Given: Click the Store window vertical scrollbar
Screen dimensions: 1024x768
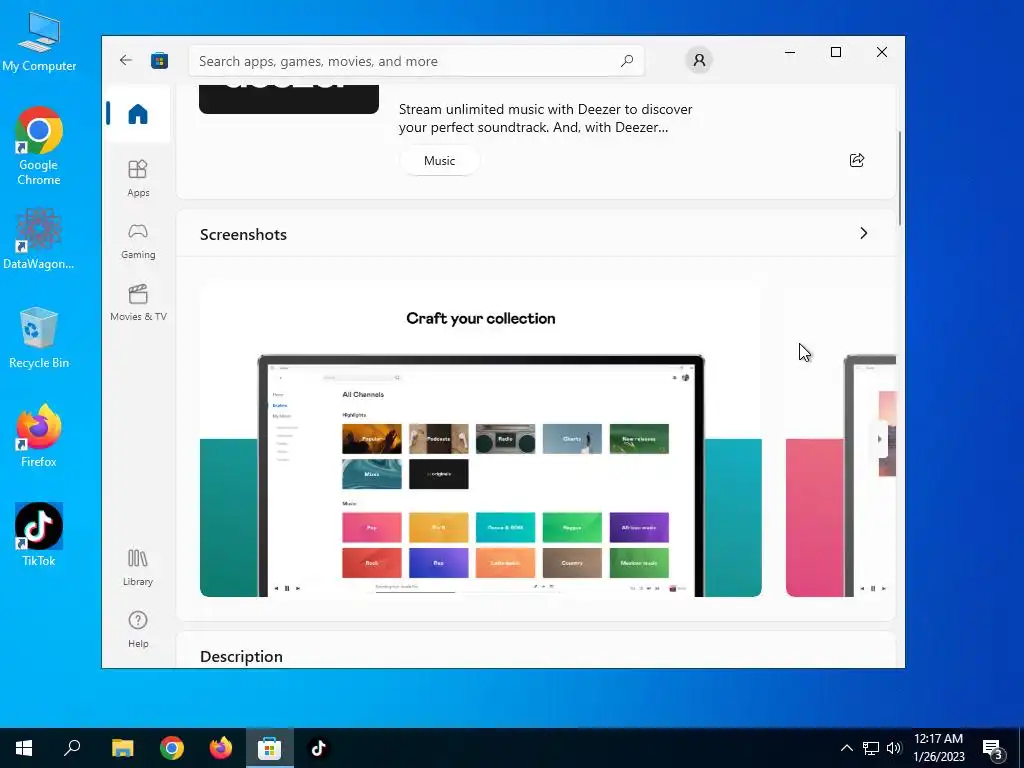Looking at the screenshot, I should 900,178.
